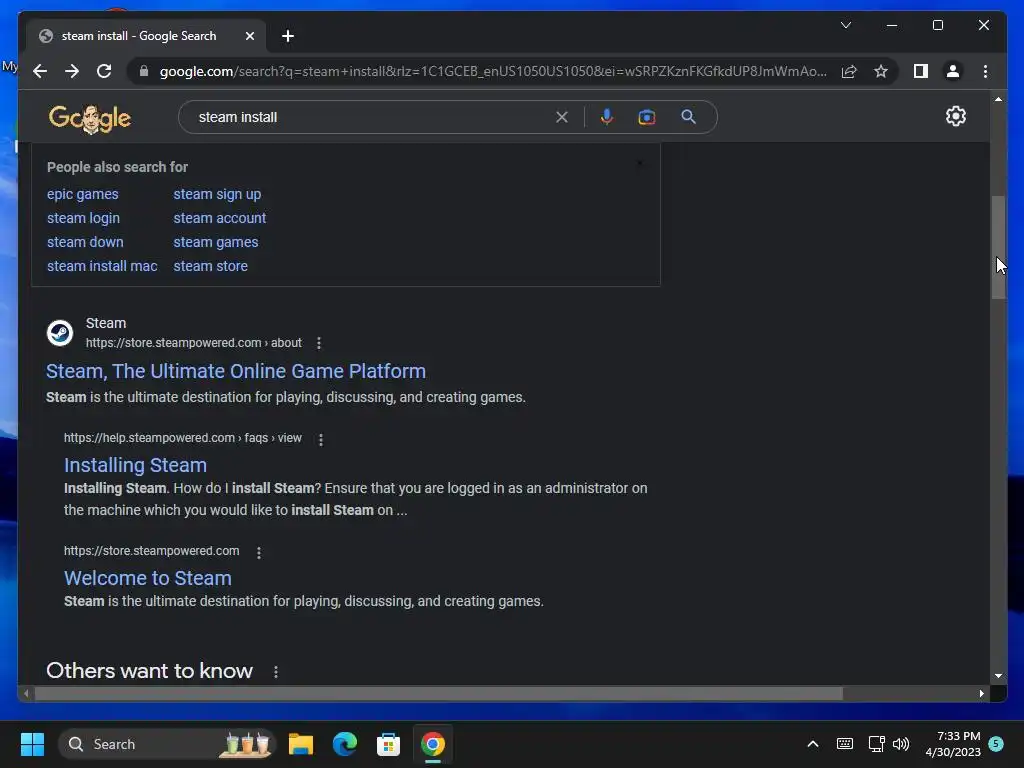Open more options for Welcome to Steam result

[259, 552]
